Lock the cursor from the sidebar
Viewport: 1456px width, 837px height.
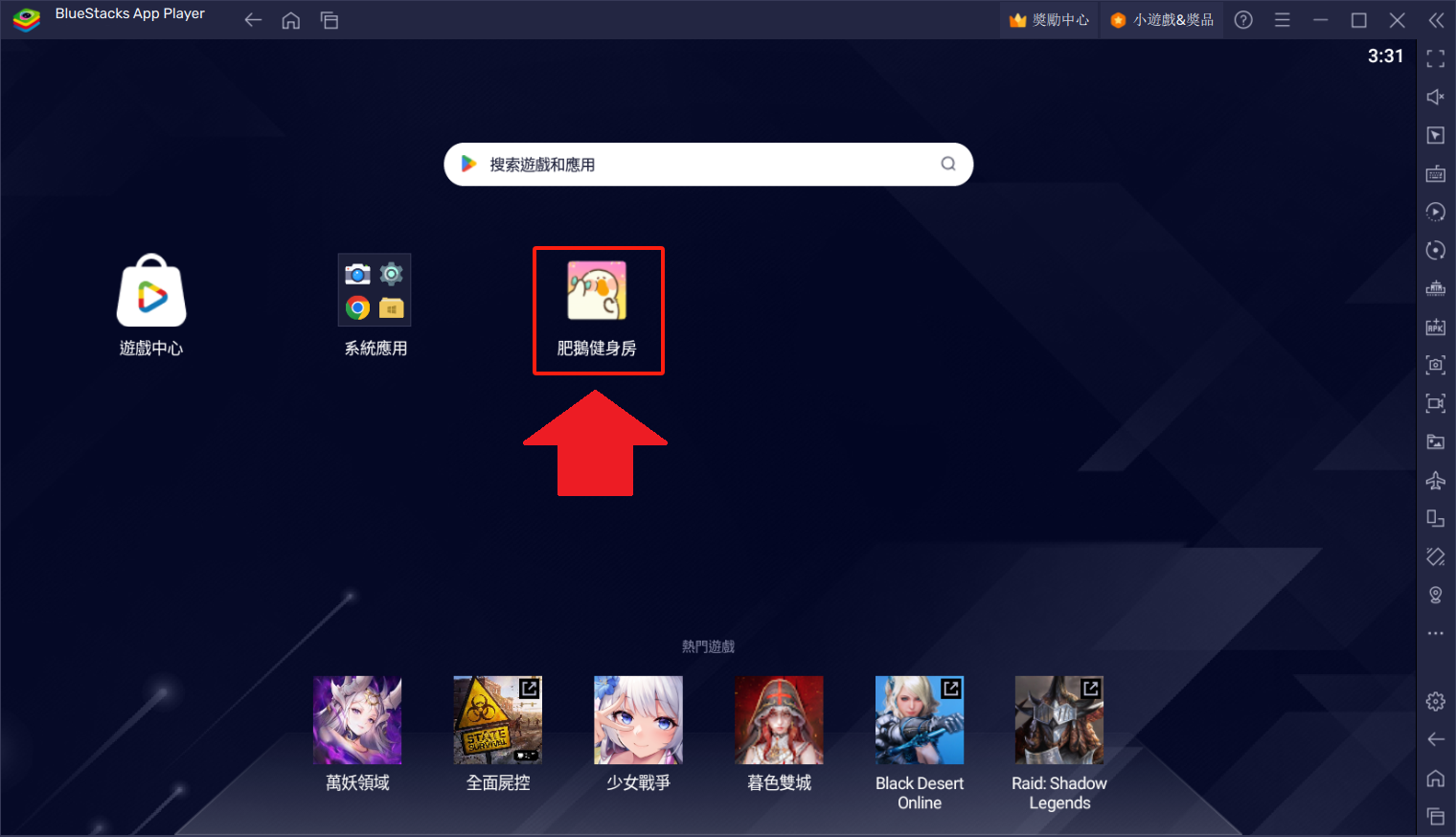pyautogui.click(x=1435, y=135)
